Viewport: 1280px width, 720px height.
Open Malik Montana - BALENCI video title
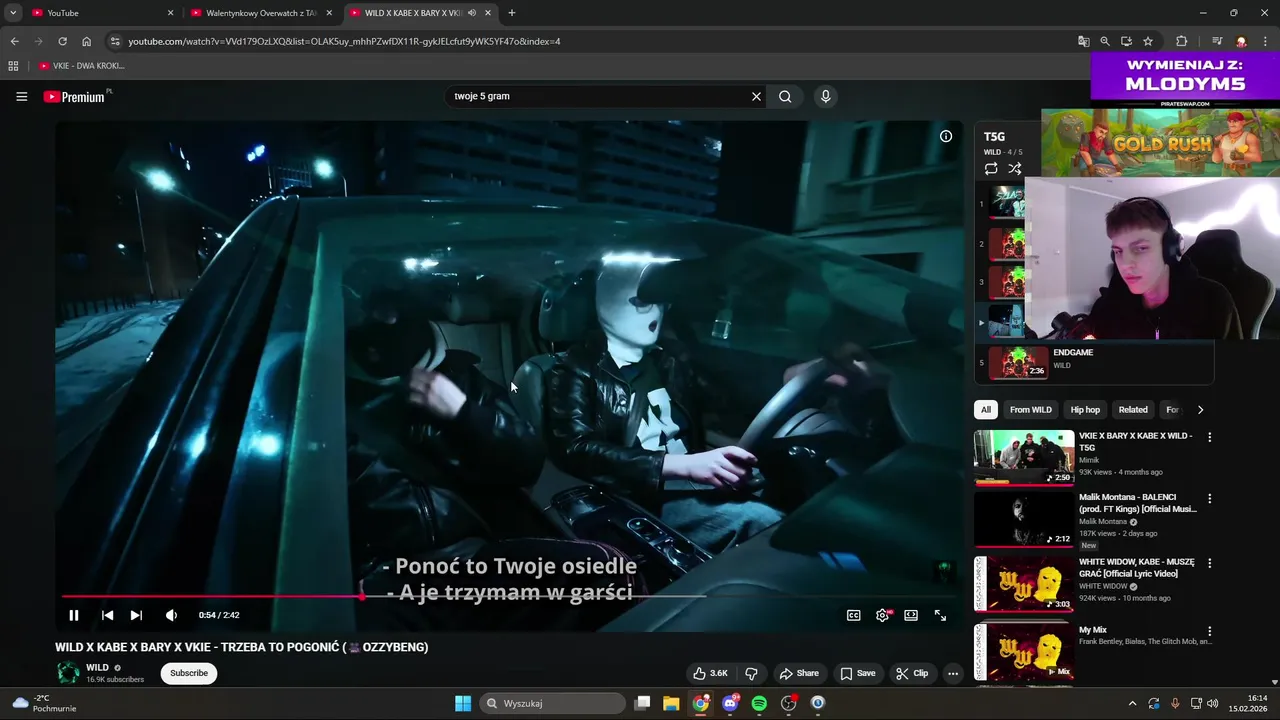(1137, 503)
